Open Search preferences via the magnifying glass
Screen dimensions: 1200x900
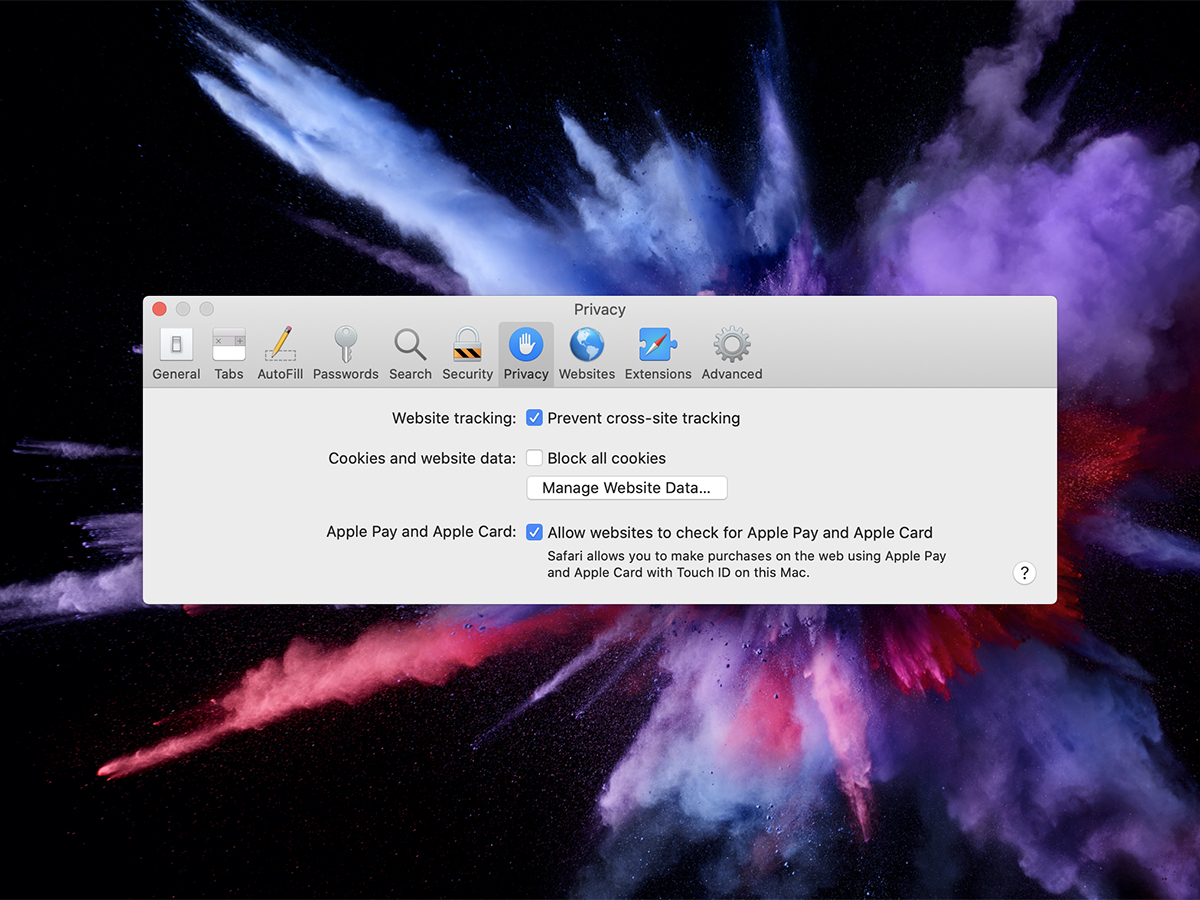[x=410, y=354]
